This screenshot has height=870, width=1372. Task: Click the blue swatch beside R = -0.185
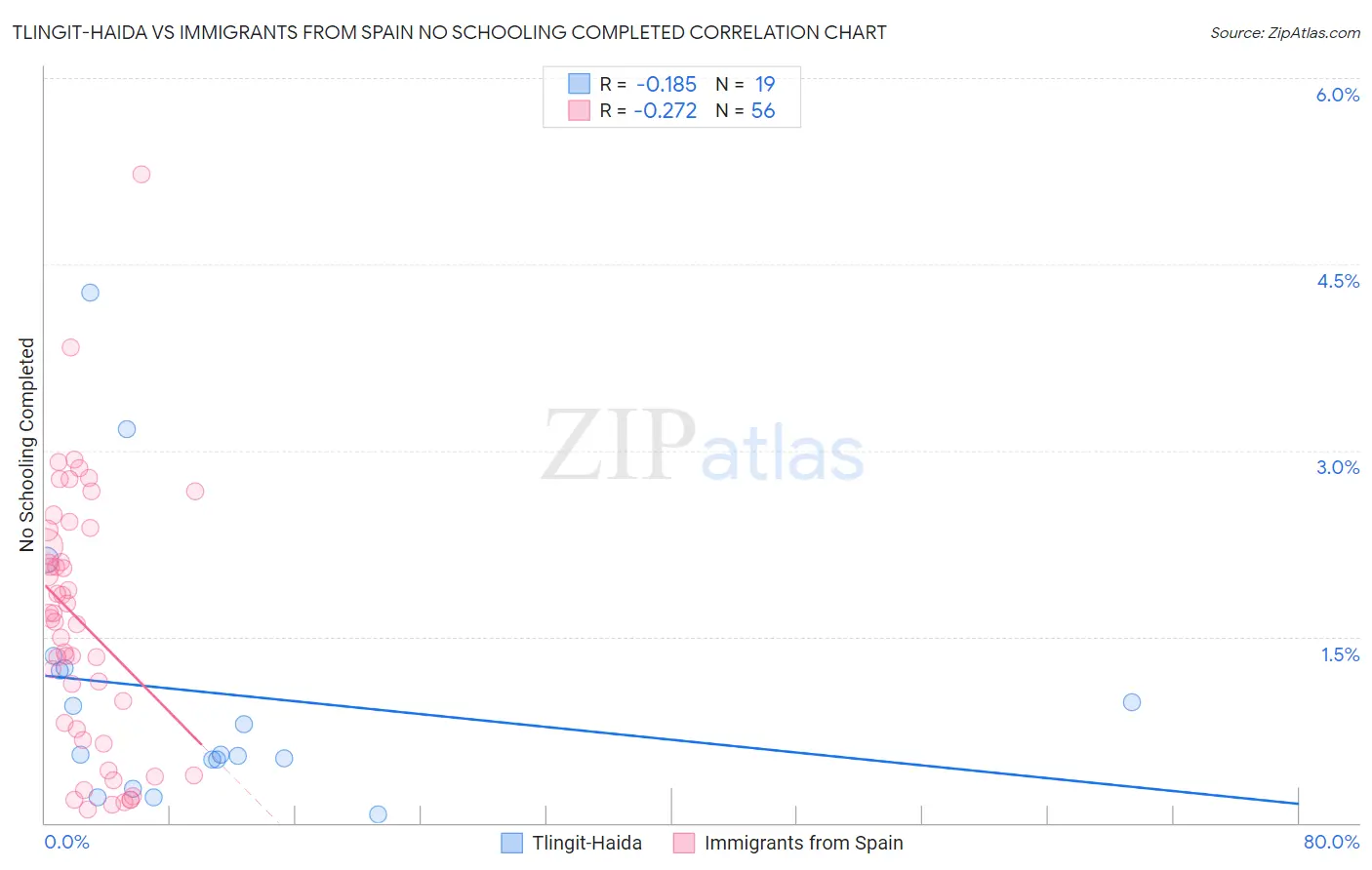580,84
